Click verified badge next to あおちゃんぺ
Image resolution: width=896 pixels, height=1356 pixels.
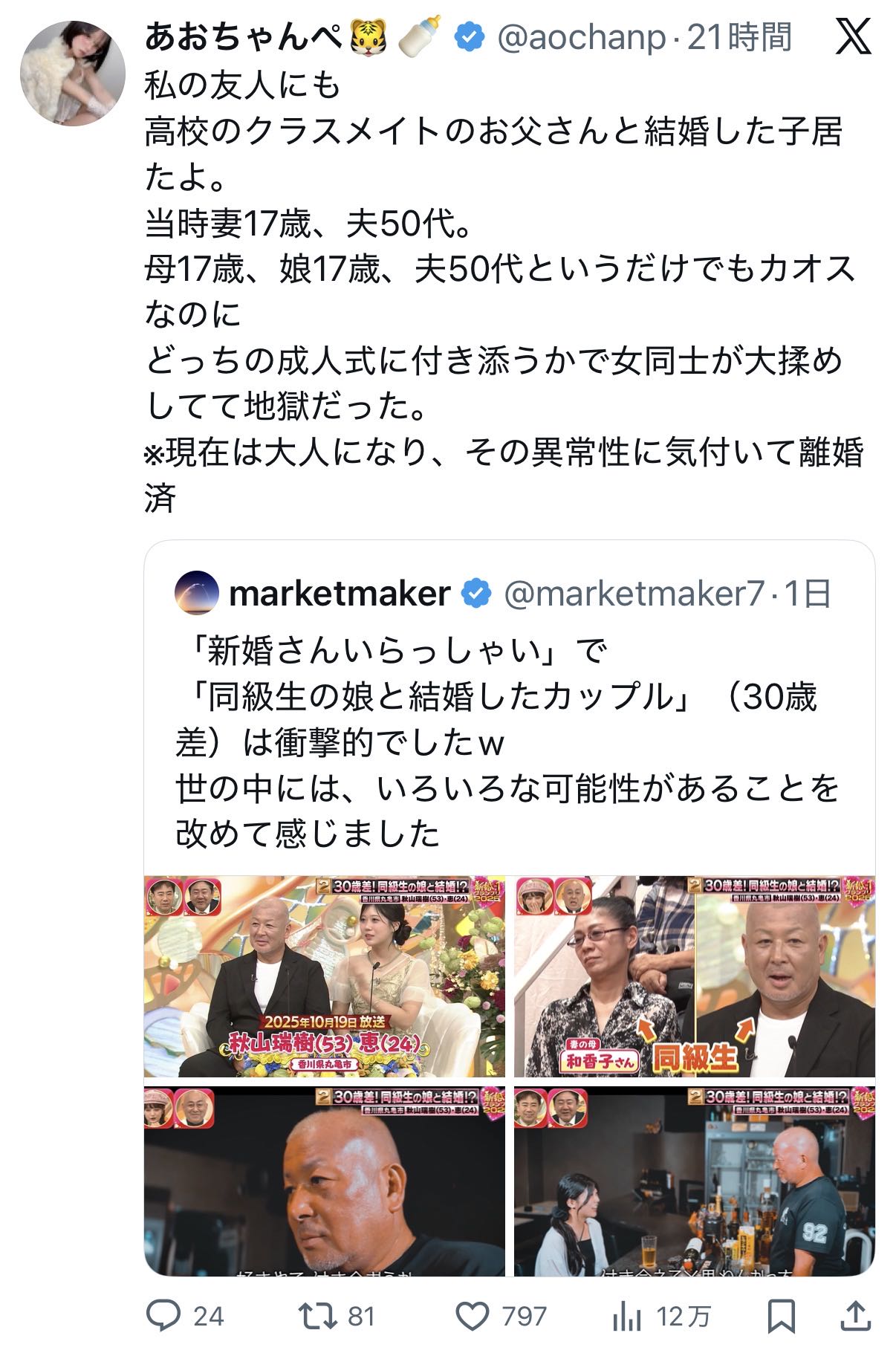pos(470,37)
